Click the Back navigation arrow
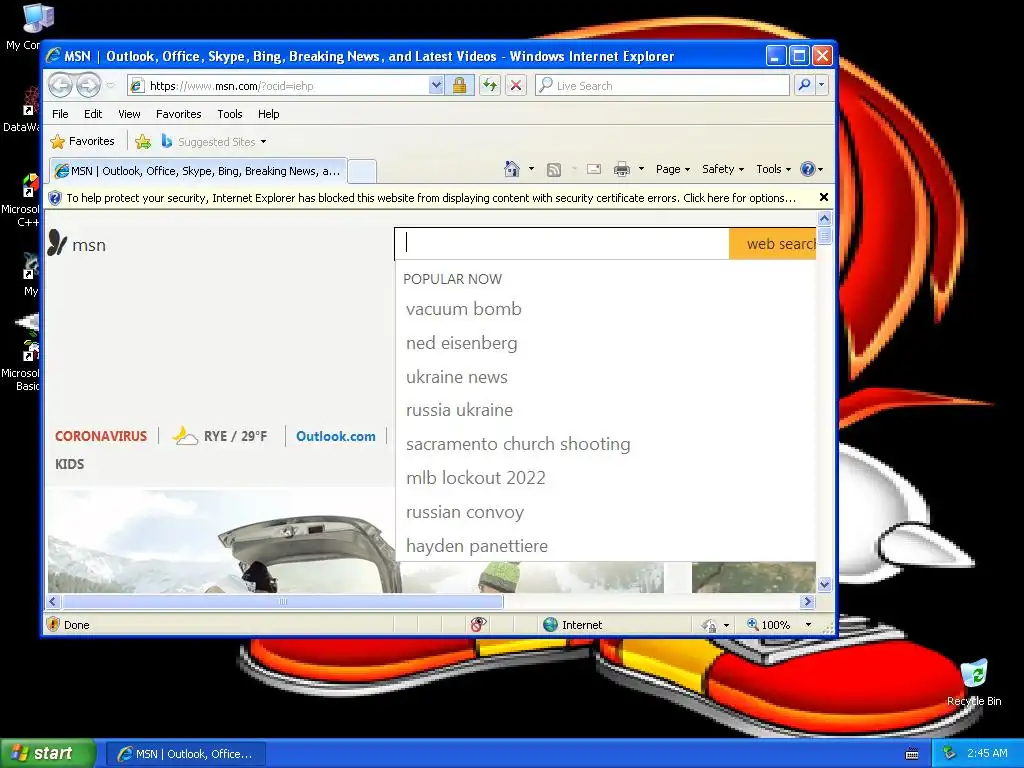 pyautogui.click(x=60, y=86)
